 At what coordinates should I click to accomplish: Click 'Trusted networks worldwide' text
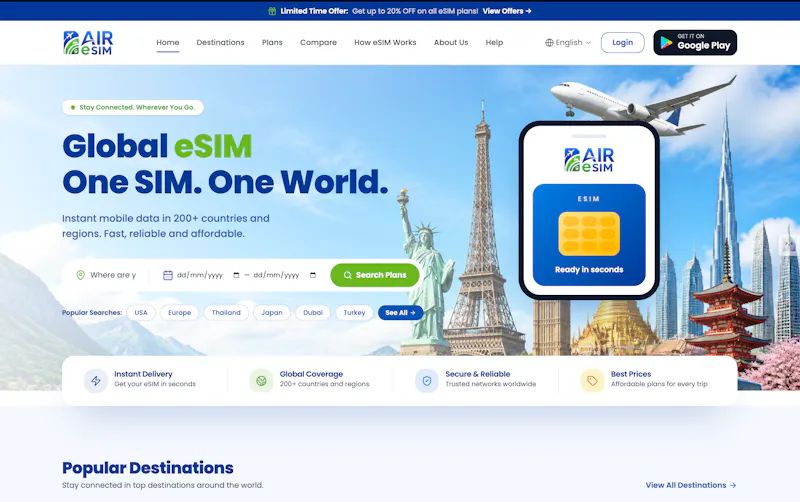pos(491,384)
